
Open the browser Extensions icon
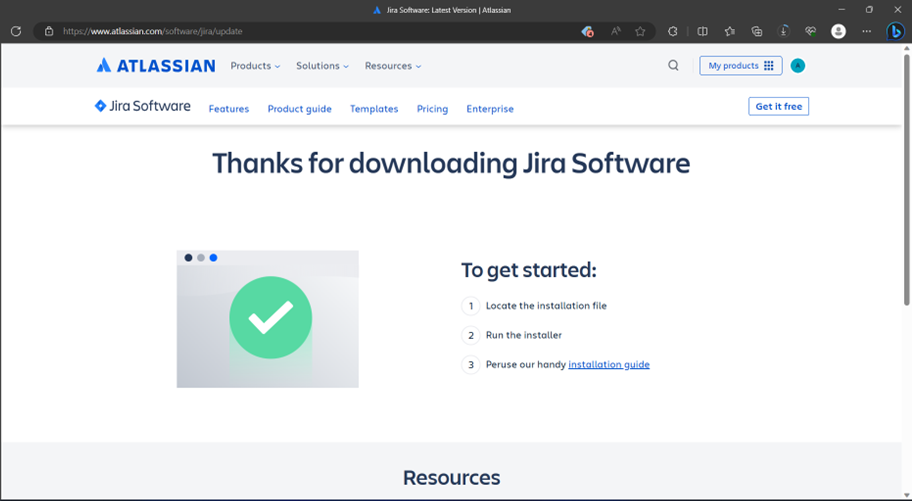click(673, 31)
